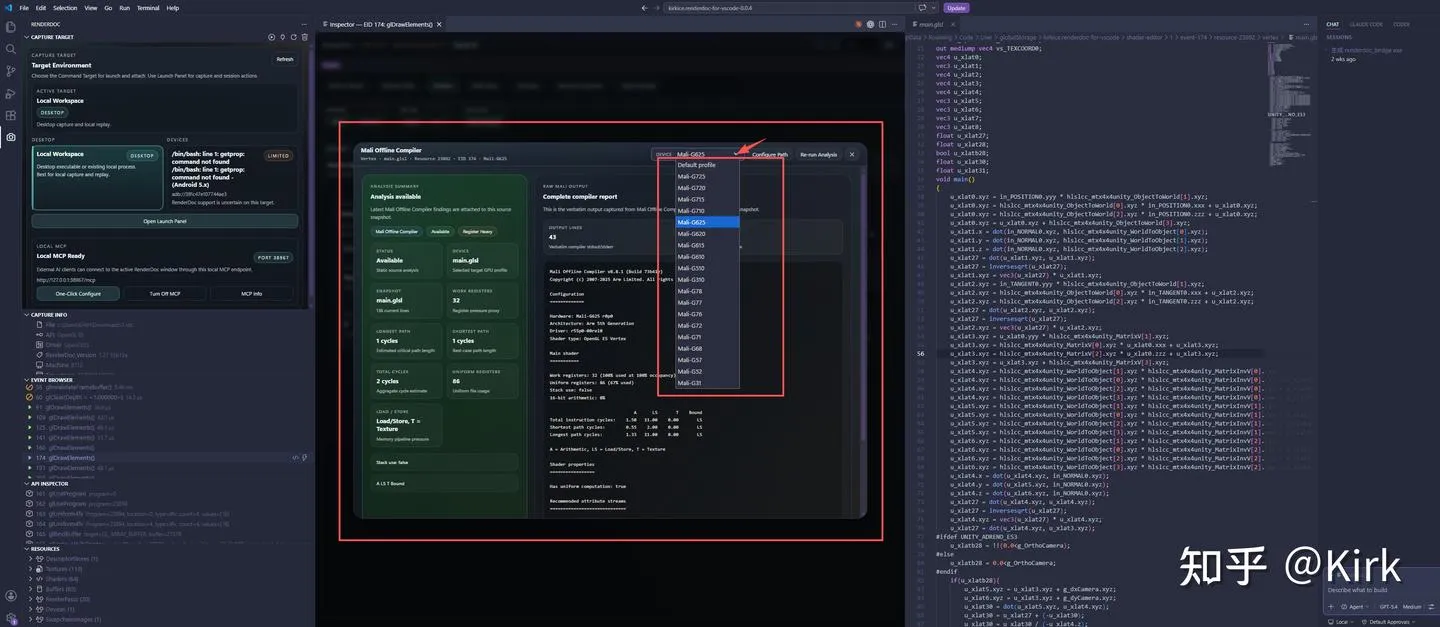Image resolution: width=1440 pixels, height=627 pixels.
Task: Click the MCP Info button
Action: click(252, 294)
